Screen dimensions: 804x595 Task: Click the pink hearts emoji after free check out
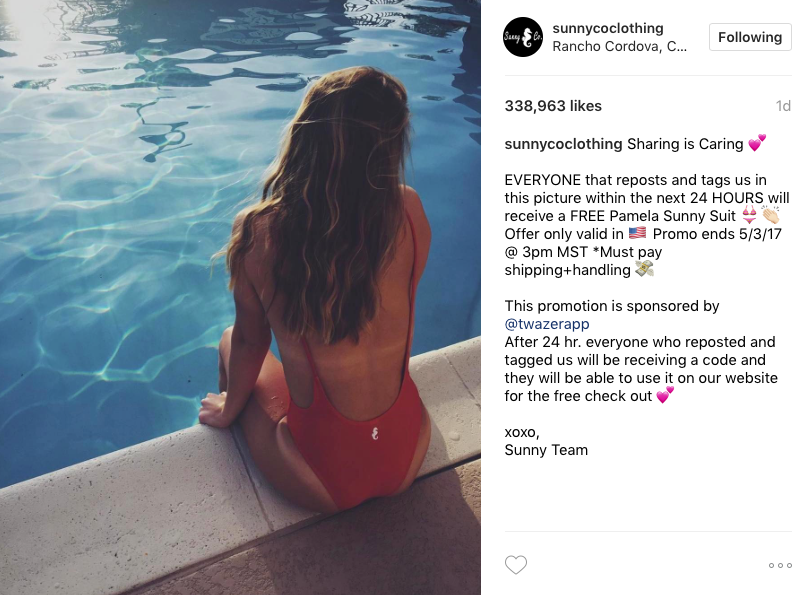[665, 395]
